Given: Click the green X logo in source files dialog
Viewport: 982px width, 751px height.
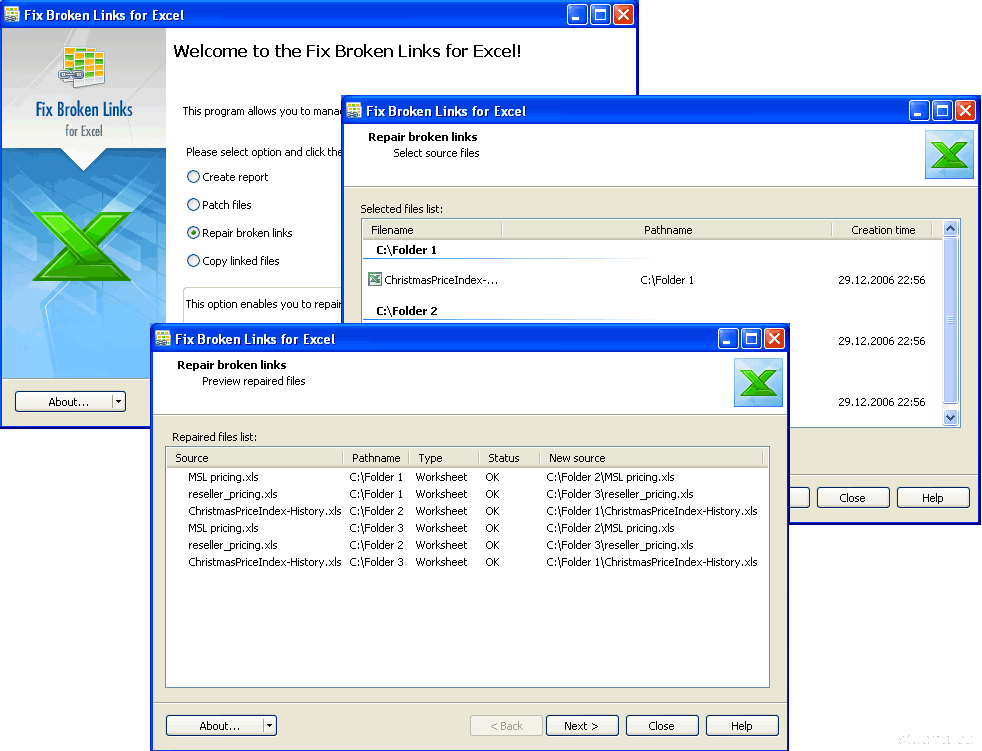Looking at the screenshot, I should click(949, 155).
